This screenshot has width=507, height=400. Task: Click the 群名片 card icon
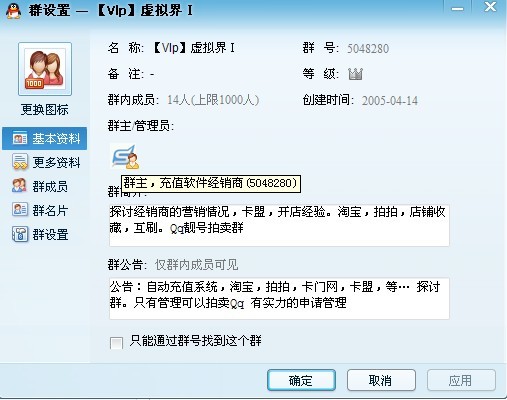click(x=20, y=210)
